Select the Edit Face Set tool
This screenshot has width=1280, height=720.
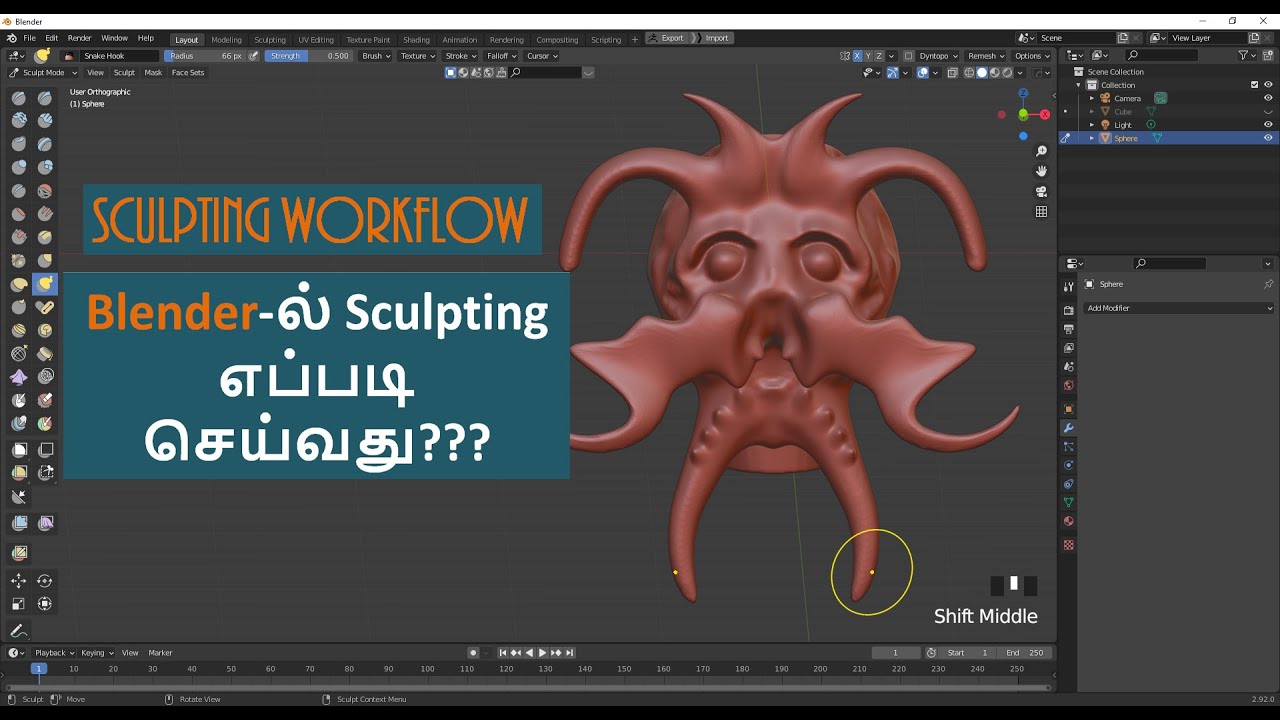[19, 553]
